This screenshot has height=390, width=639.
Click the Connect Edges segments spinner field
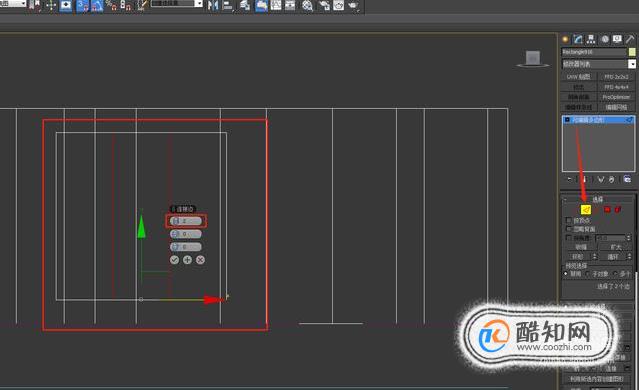[186, 221]
